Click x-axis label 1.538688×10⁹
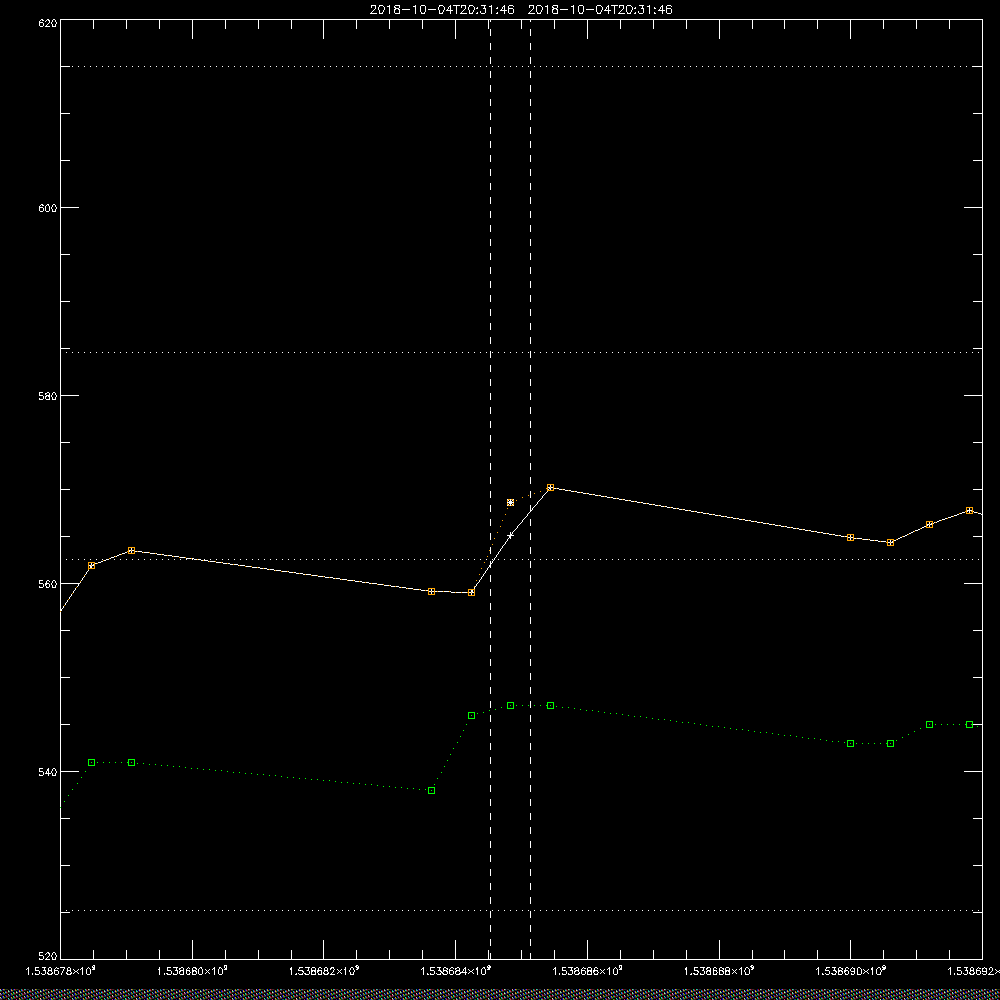Viewport: 1000px width, 1000px height. coord(719,971)
